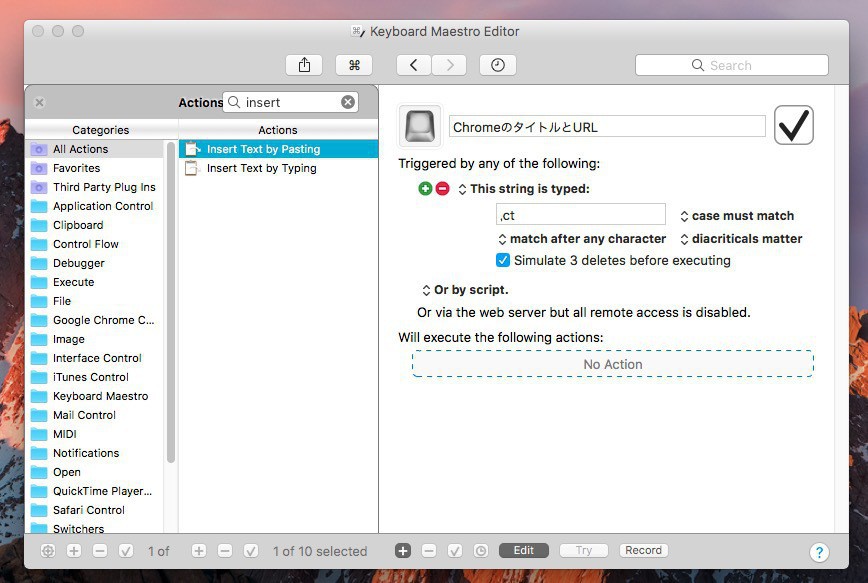Open the iTunes Control category
Screen dimensions: 868x583
tap(94, 377)
